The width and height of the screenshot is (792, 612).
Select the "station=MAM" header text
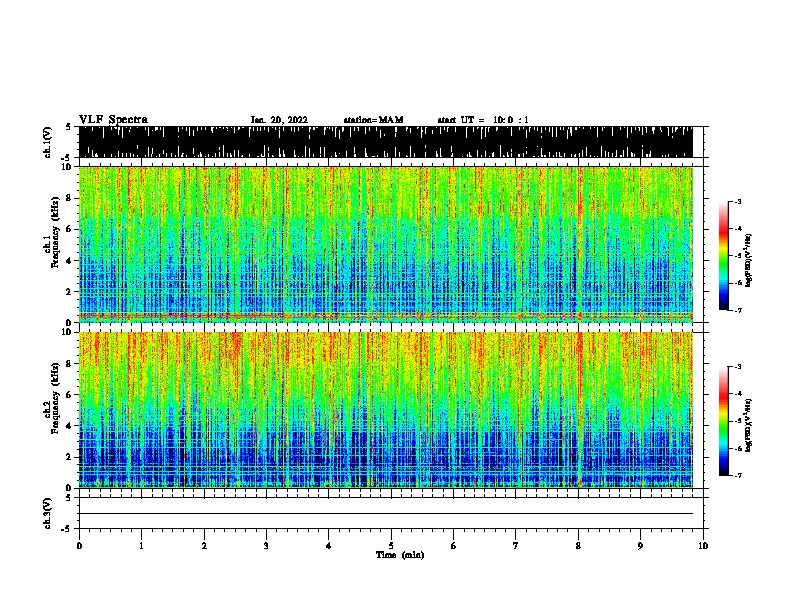374,120
